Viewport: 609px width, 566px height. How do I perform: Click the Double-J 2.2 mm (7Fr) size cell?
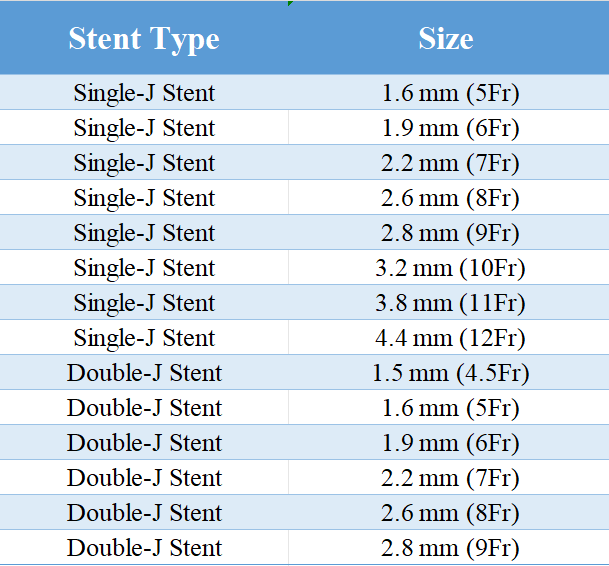449,477
